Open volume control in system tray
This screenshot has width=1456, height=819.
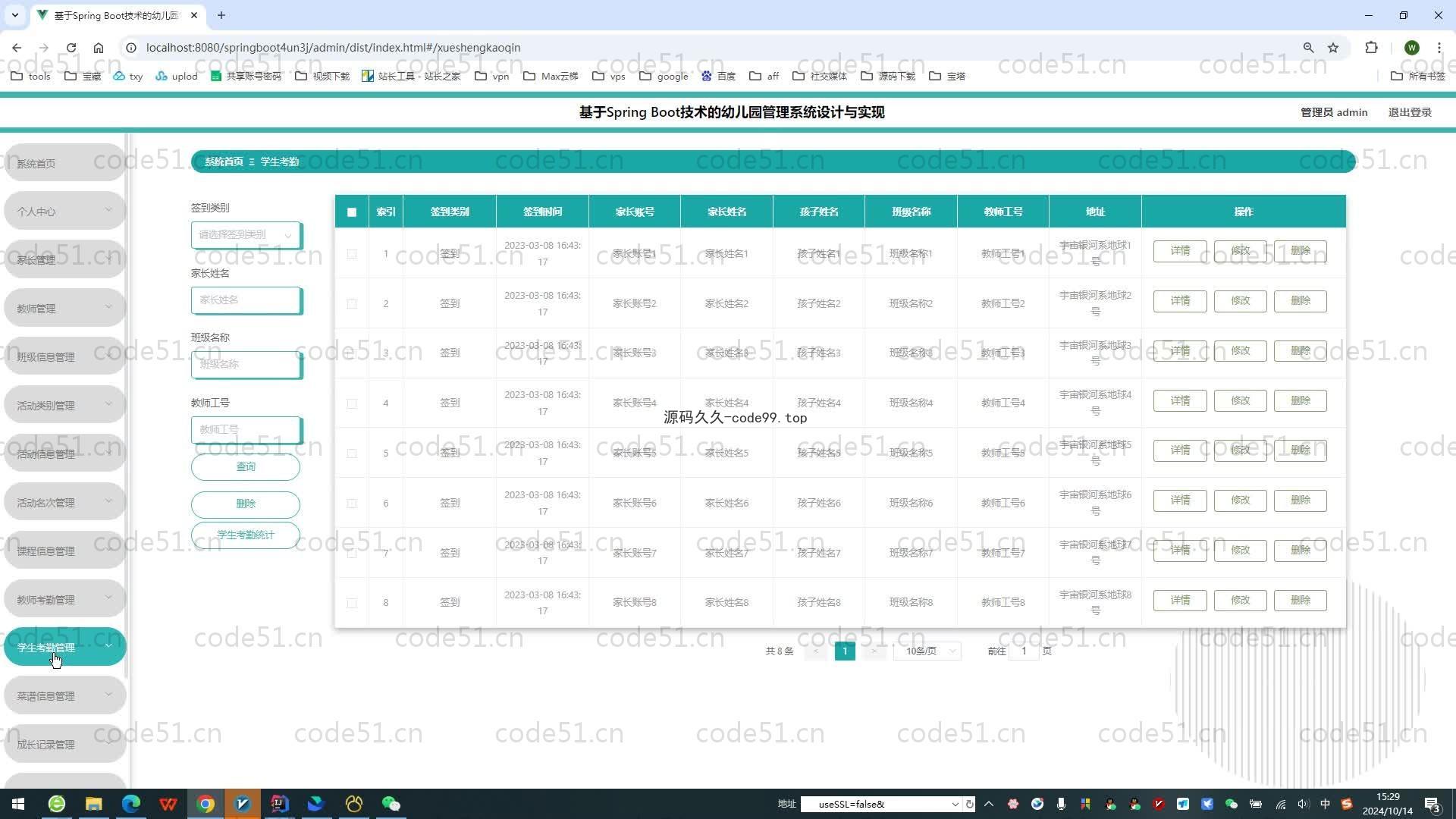(1303, 804)
